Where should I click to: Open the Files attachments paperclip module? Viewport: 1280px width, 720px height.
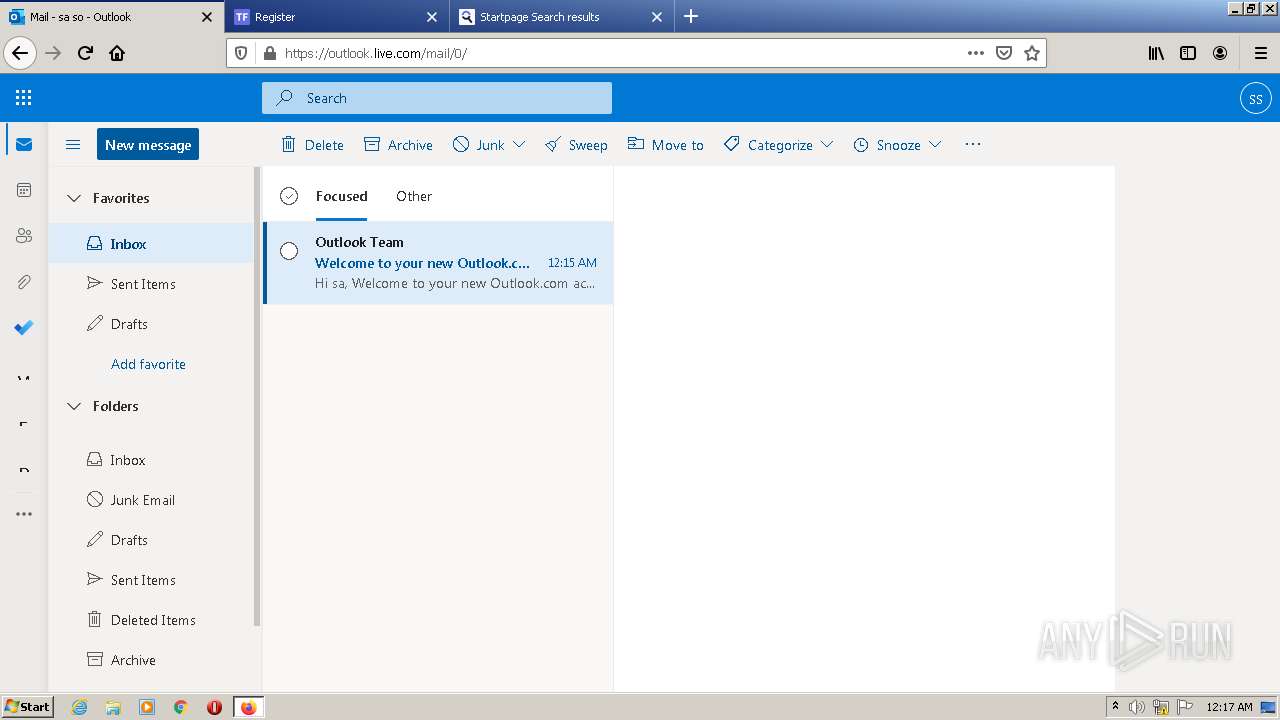24,282
